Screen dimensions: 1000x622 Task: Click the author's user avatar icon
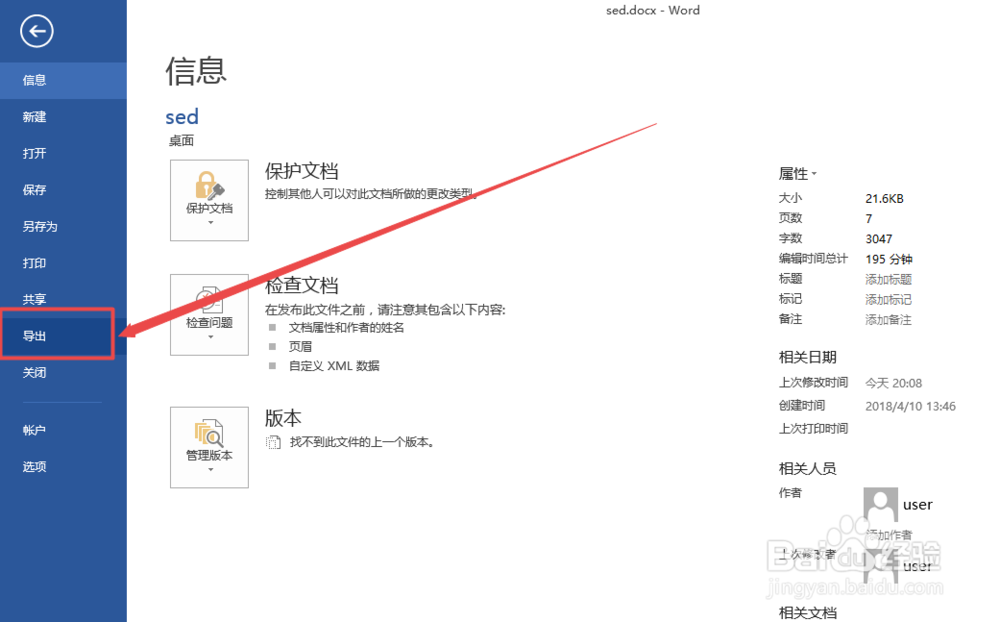point(880,505)
